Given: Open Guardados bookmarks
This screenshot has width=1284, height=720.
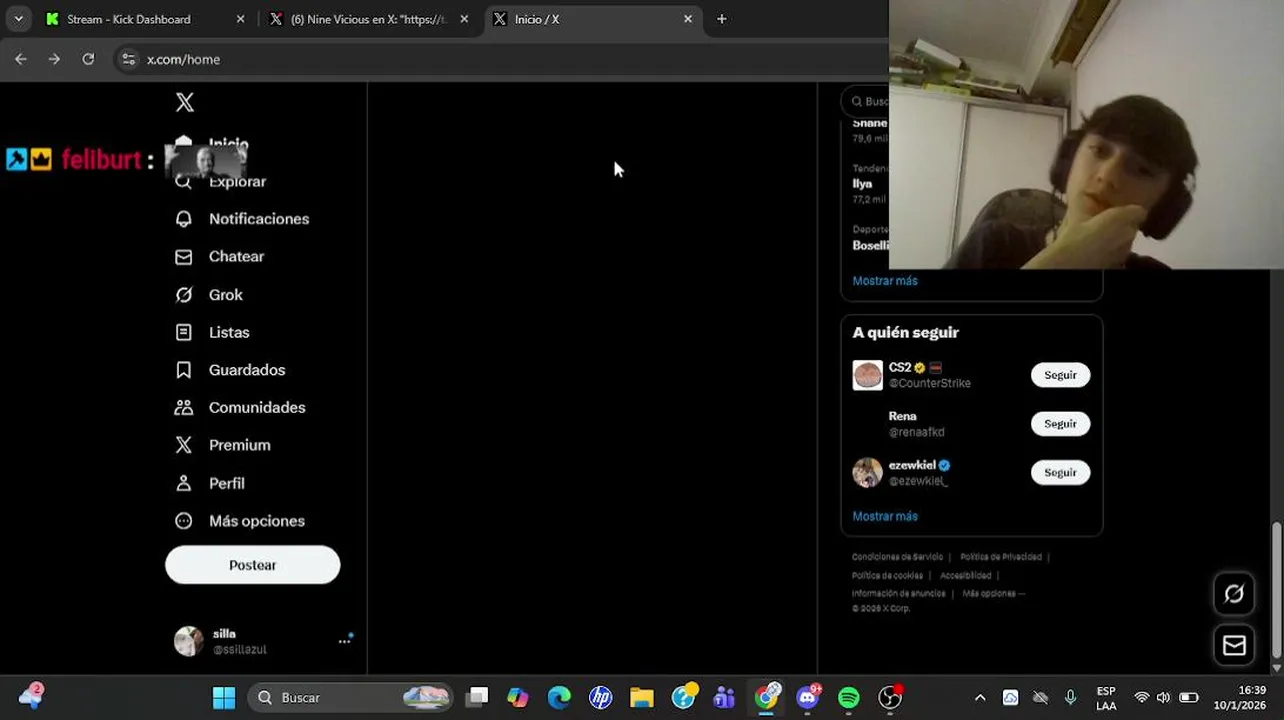Looking at the screenshot, I should pos(230,370).
